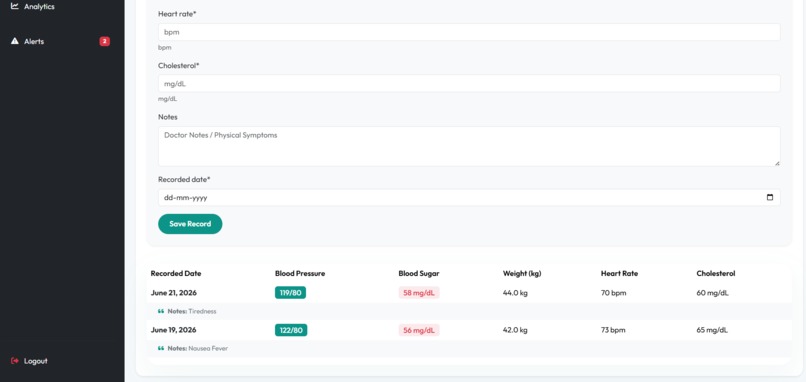
Task: Click the Recorded date* field label
Action: [x=184, y=179]
